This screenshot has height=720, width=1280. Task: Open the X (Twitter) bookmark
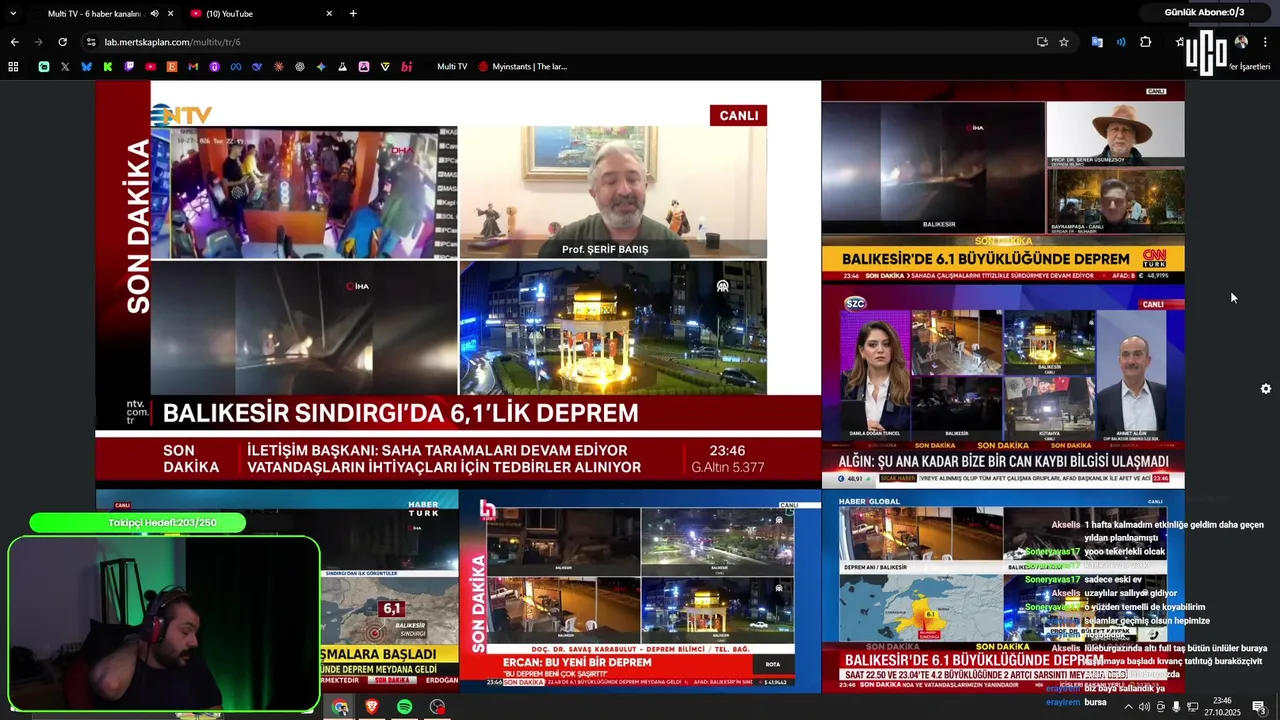tap(65, 67)
